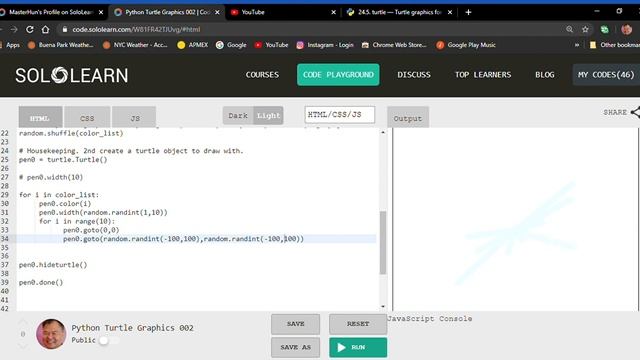Open the APMEX bookmark
Screen dimensions: 640x360
193,45
